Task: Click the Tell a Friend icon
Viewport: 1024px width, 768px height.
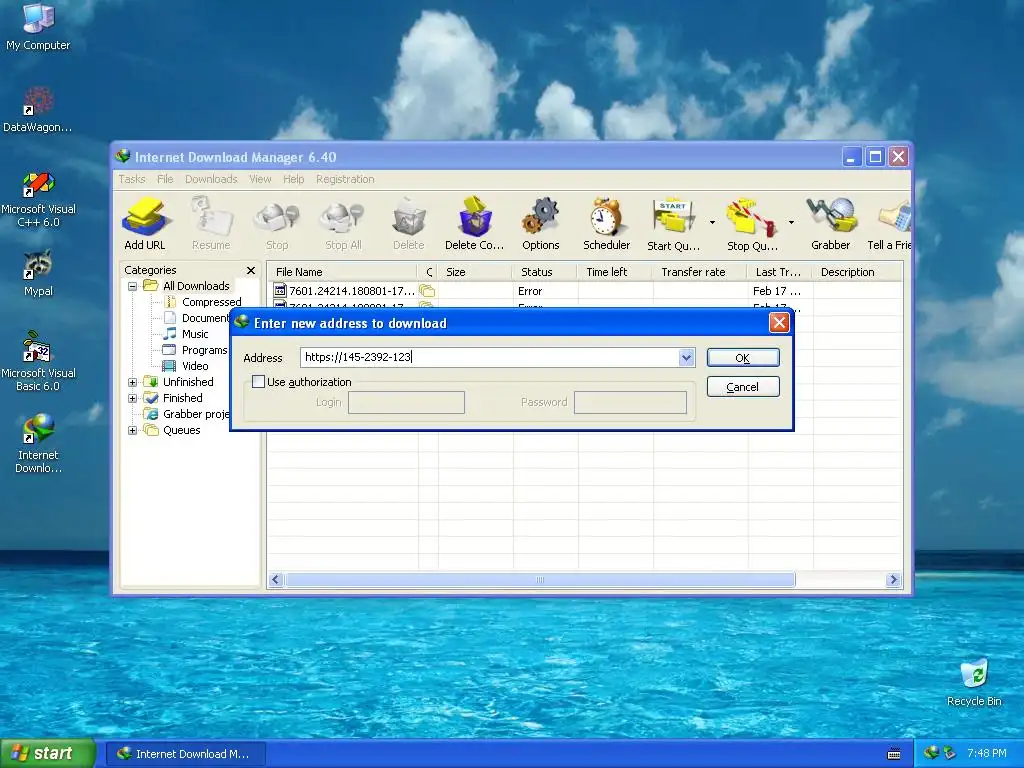Action: (895, 217)
